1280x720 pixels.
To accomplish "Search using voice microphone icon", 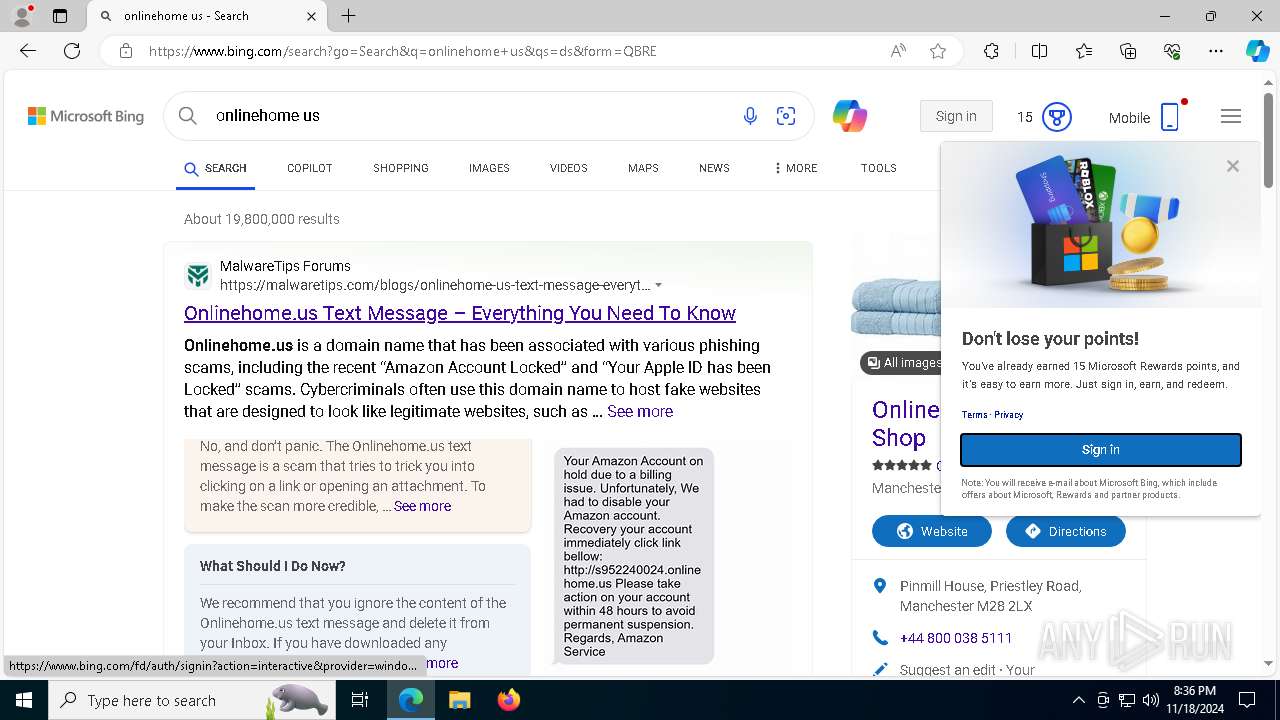I will (x=750, y=116).
